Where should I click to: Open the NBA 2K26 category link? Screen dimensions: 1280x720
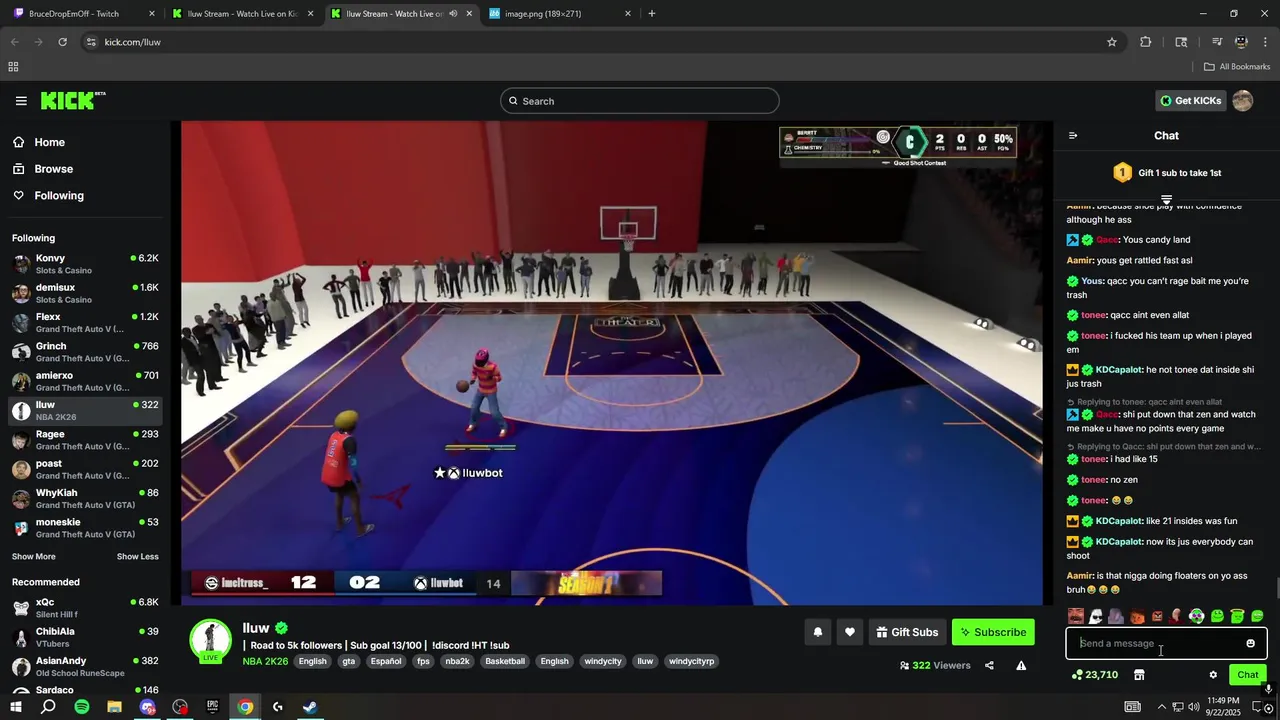tap(265, 661)
